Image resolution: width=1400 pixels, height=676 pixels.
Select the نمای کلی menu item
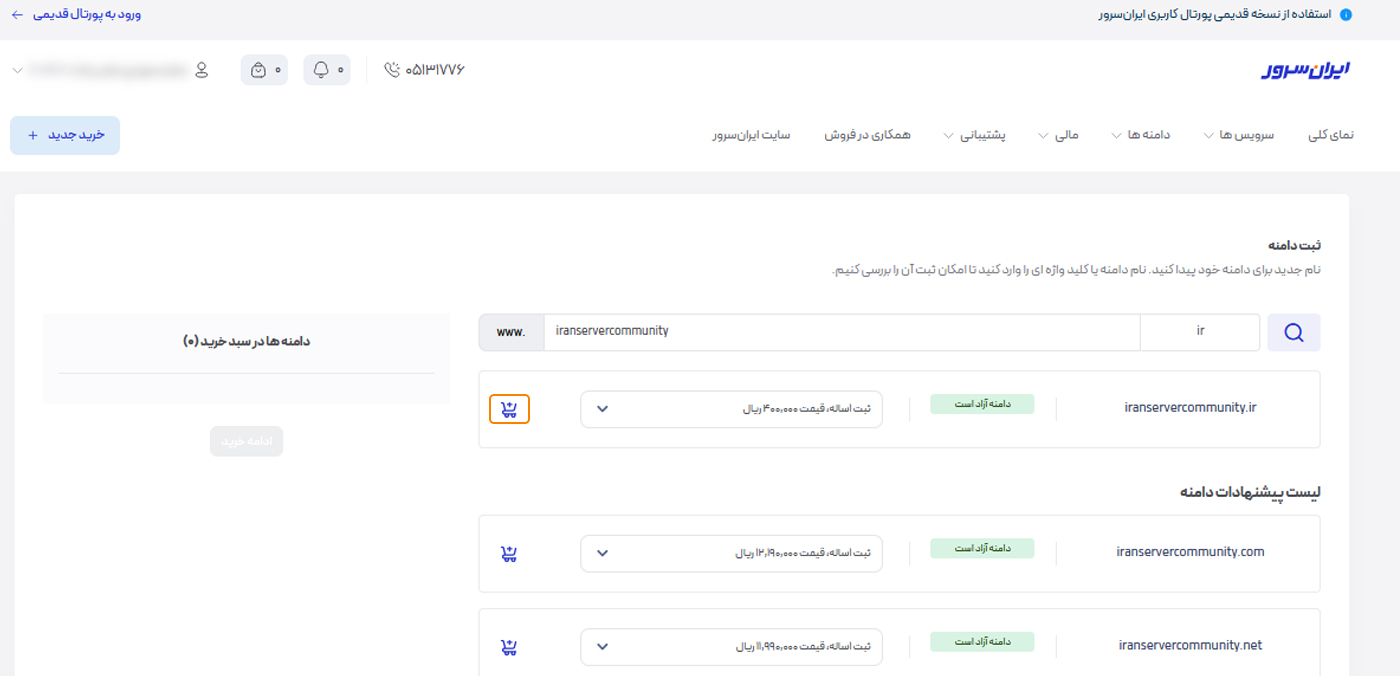(1331, 134)
